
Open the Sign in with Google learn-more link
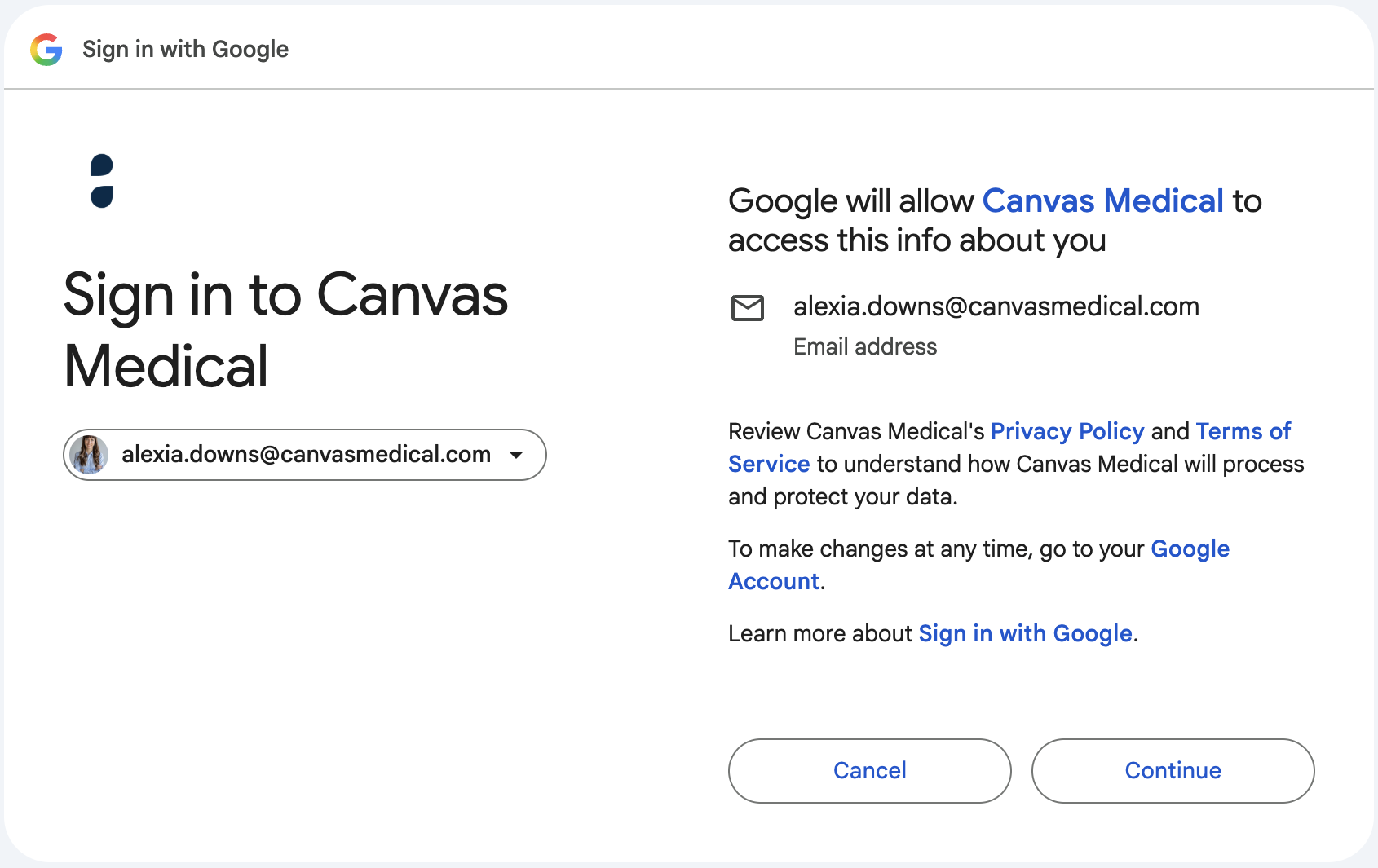pos(1026,633)
